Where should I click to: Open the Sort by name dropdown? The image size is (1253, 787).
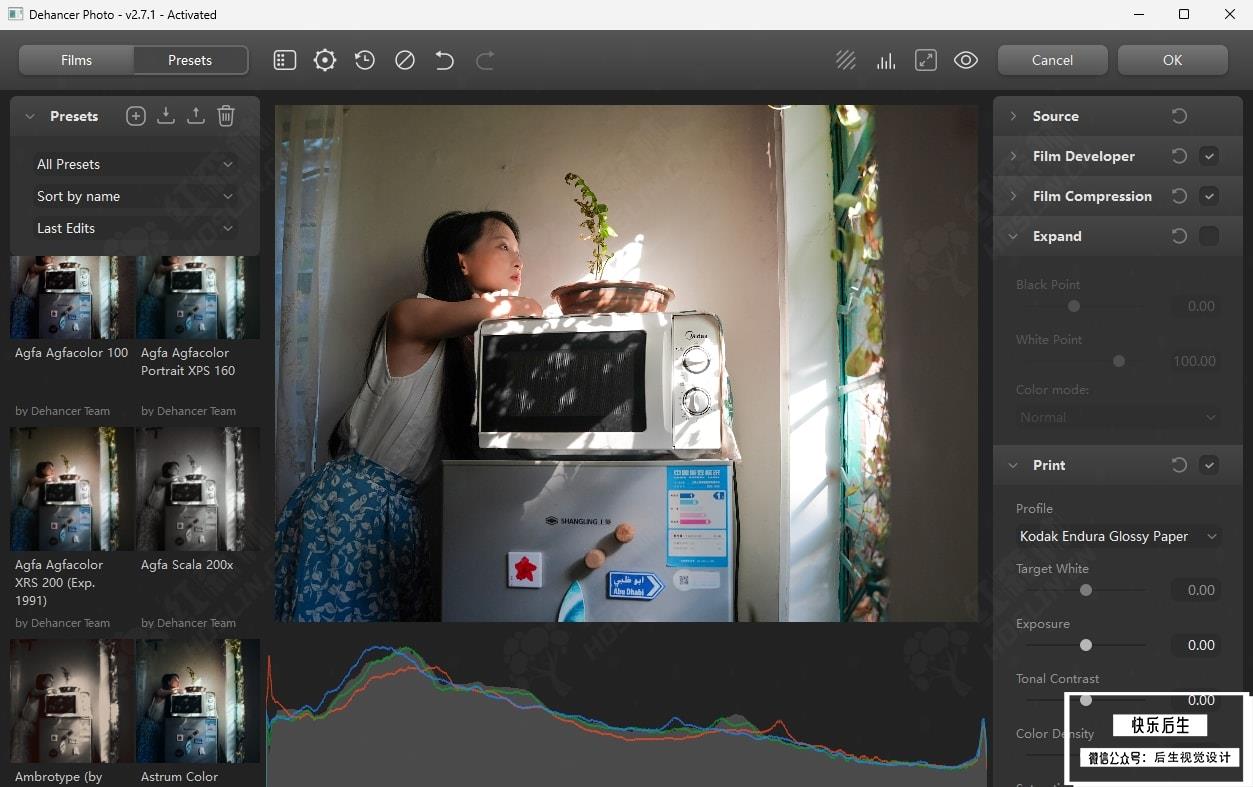click(x=135, y=196)
